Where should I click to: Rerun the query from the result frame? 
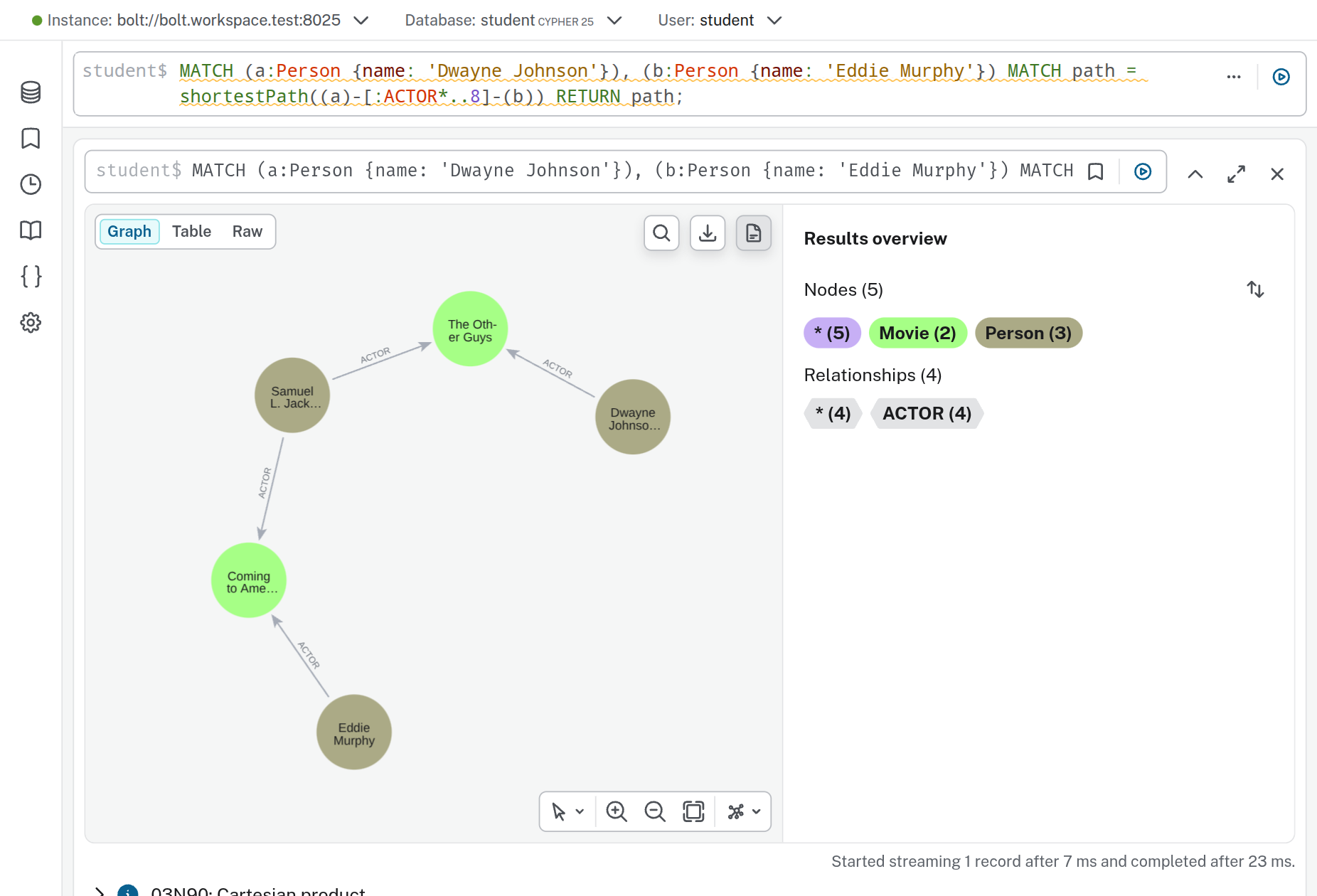(x=1143, y=171)
